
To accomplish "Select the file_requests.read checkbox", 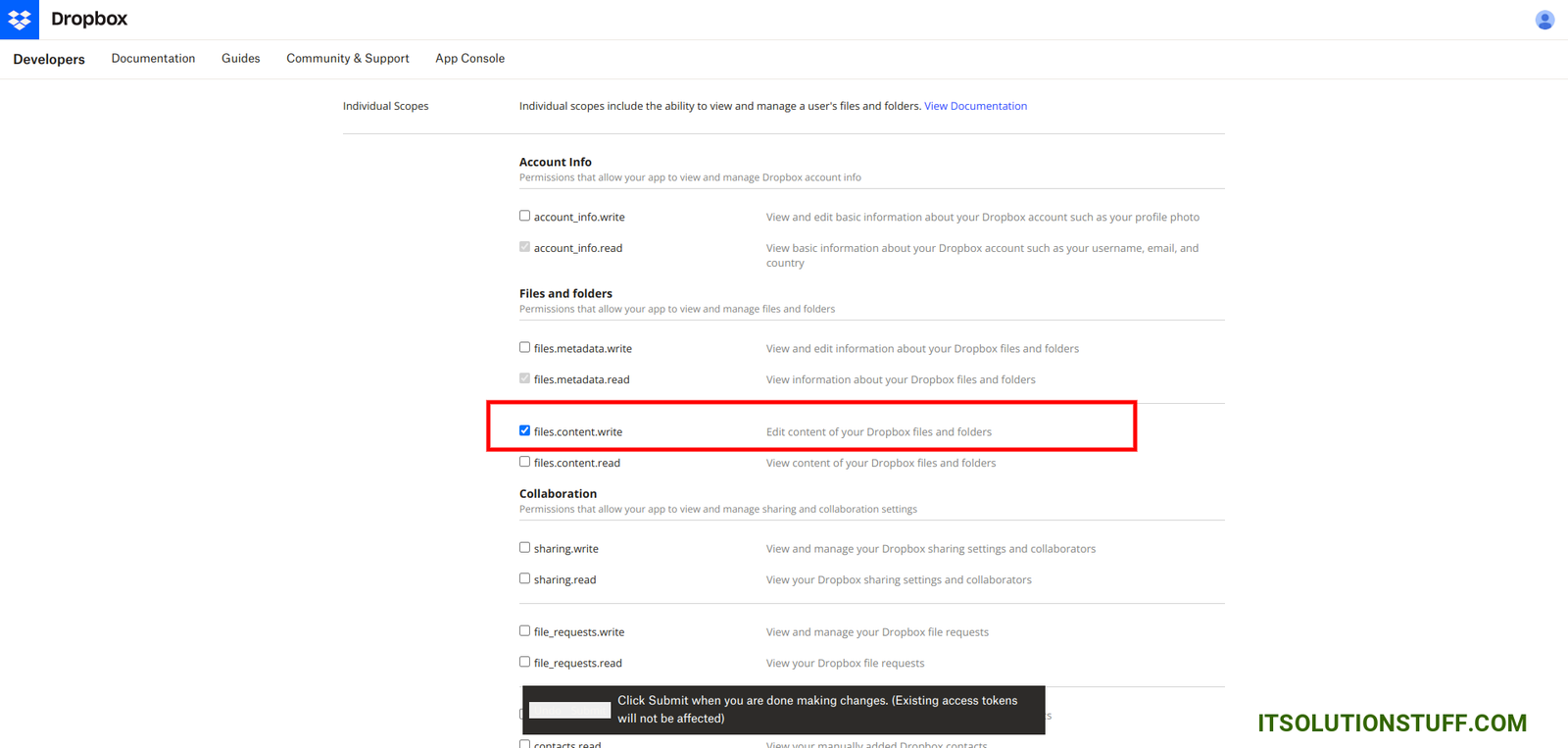I will [525, 662].
